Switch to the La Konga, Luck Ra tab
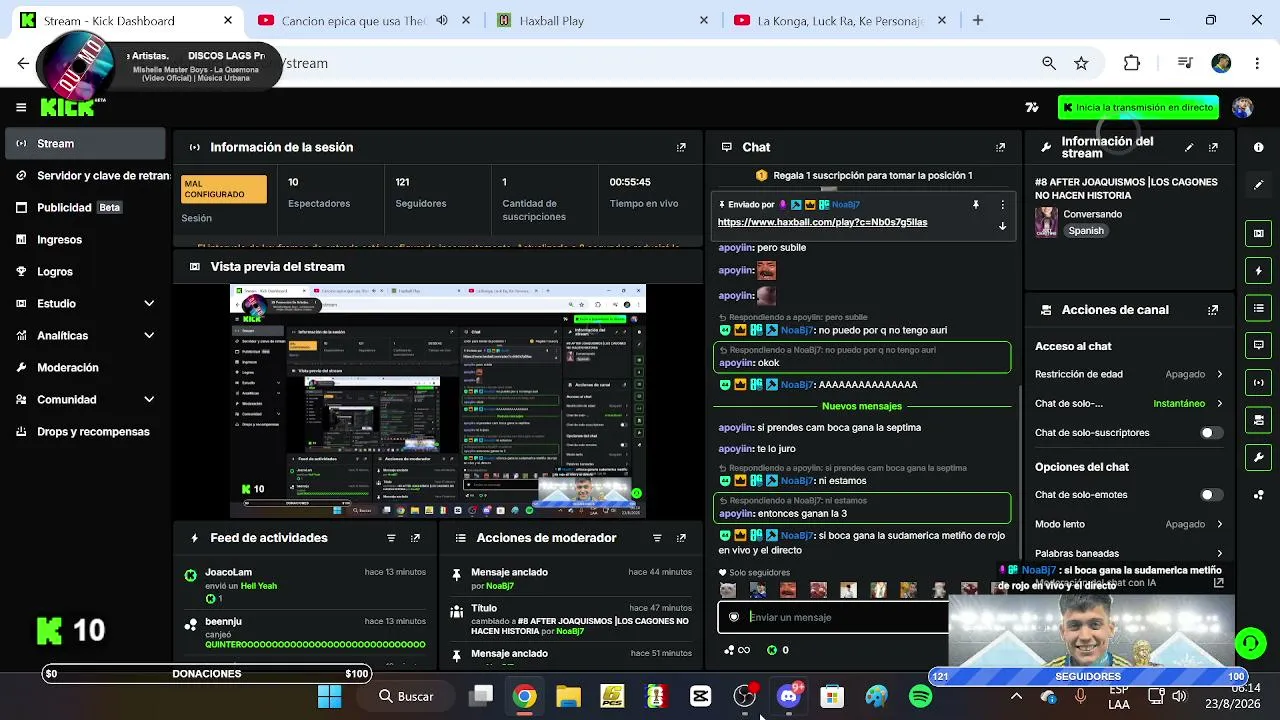 839,20
